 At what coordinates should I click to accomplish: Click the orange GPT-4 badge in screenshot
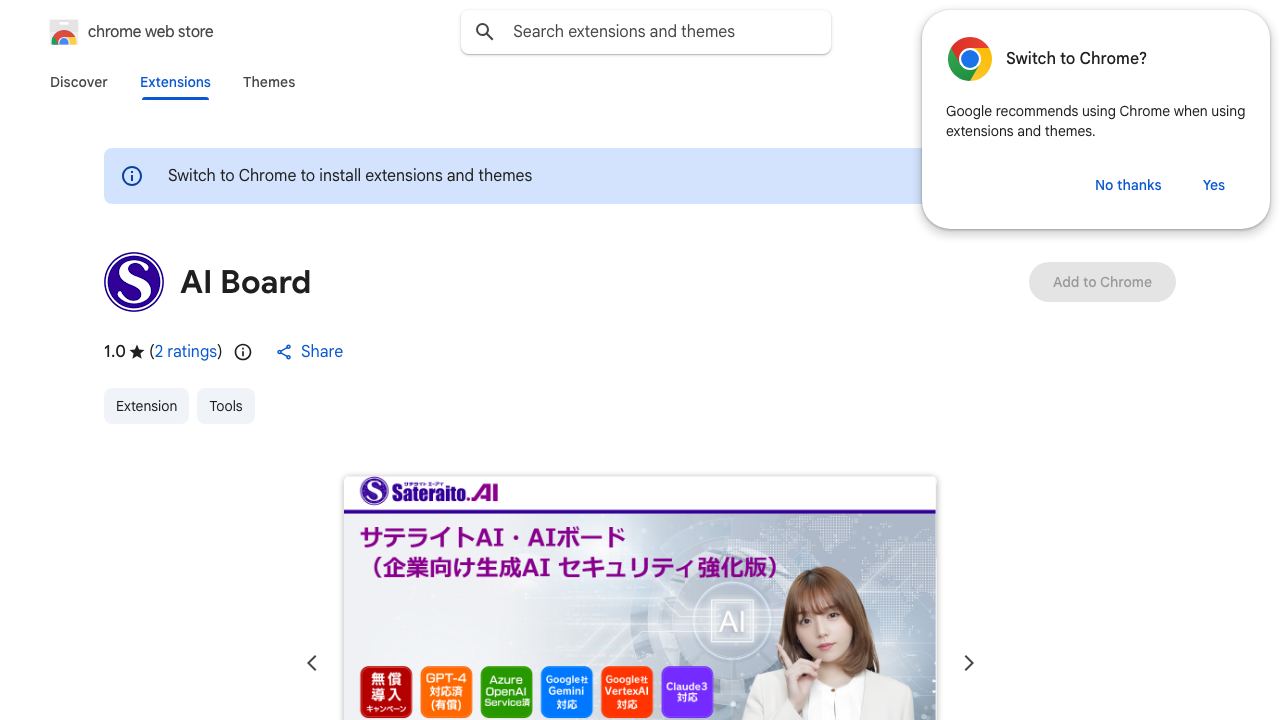click(446, 692)
